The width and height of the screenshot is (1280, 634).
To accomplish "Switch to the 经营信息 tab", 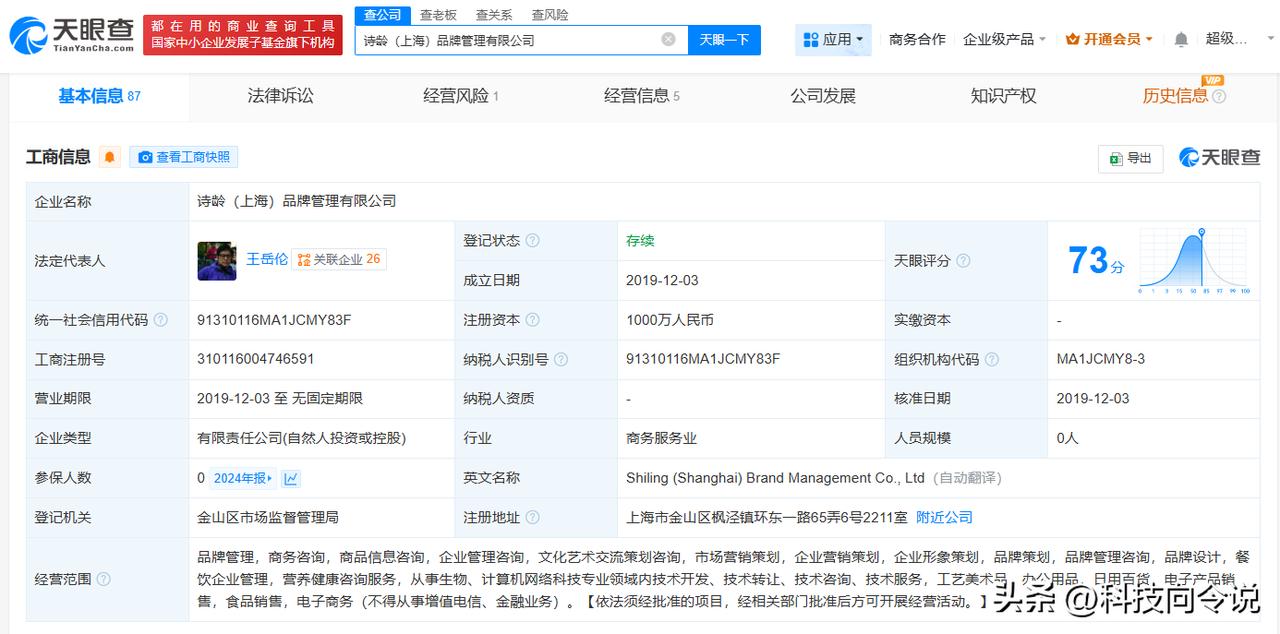I will (642, 96).
